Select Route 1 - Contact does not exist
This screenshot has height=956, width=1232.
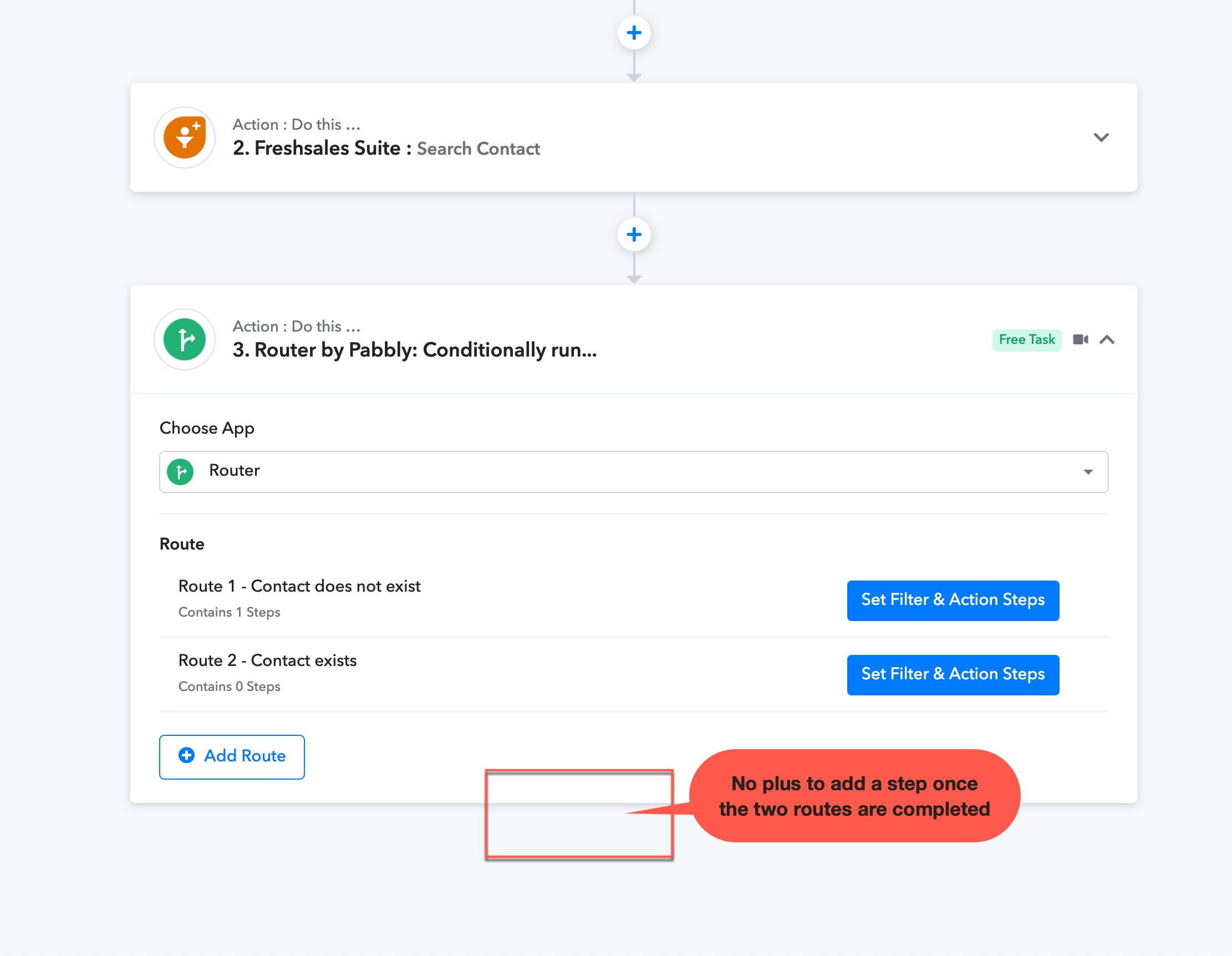[x=299, y=587]
